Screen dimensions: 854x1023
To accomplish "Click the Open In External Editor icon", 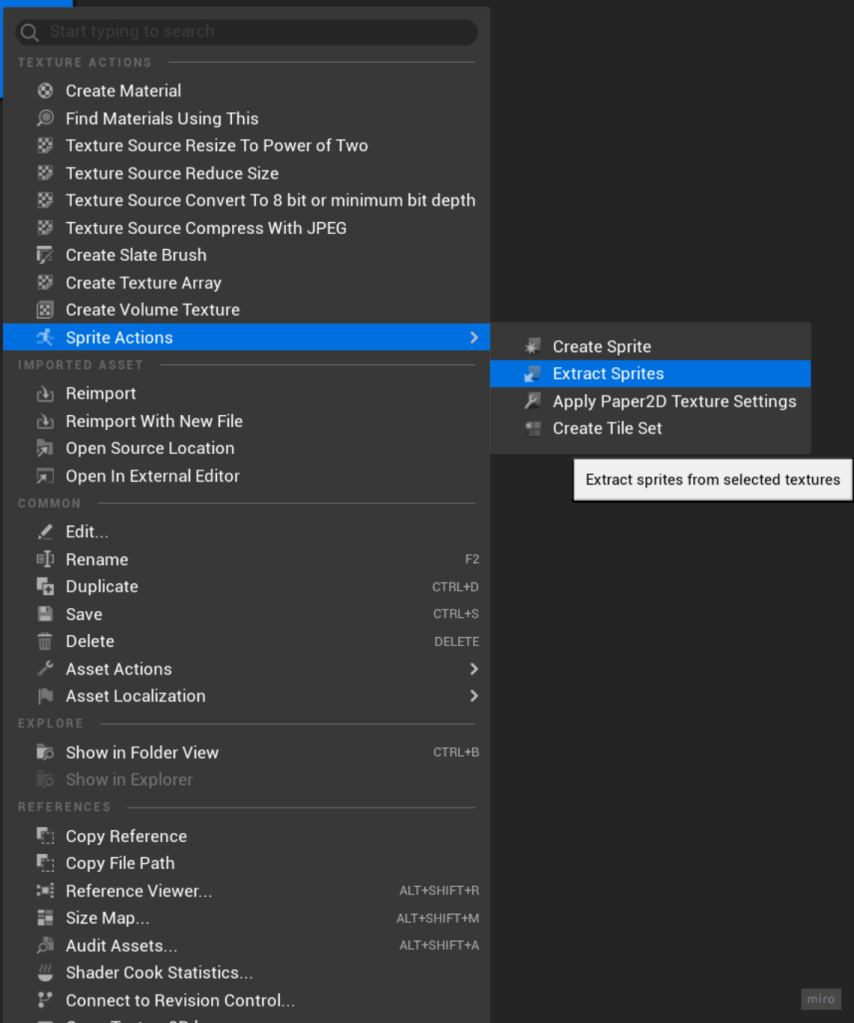I will pos(45,476).
